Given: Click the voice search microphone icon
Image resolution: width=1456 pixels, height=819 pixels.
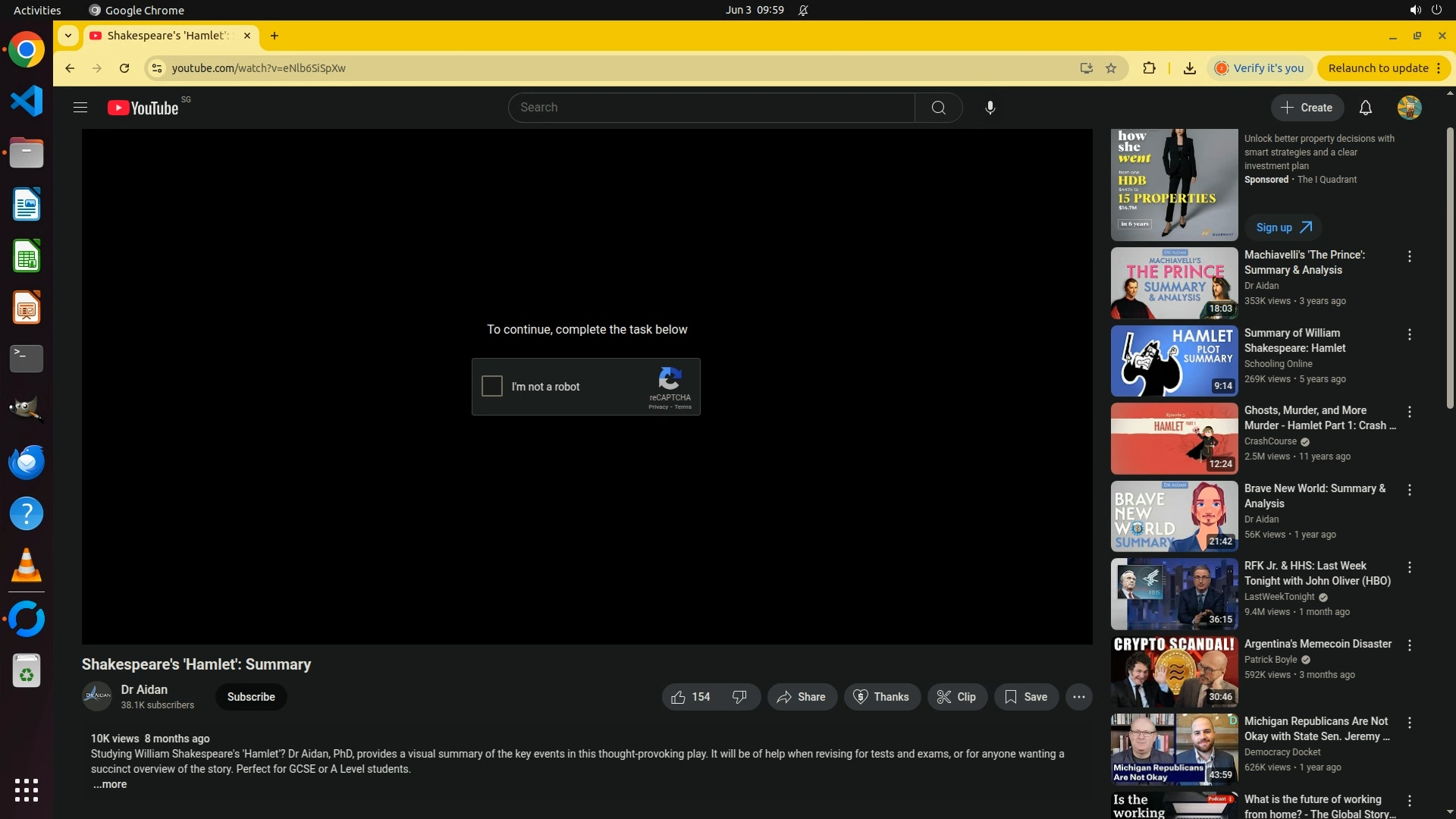Looking at the screenshot, I should click(x=990, y=108).
